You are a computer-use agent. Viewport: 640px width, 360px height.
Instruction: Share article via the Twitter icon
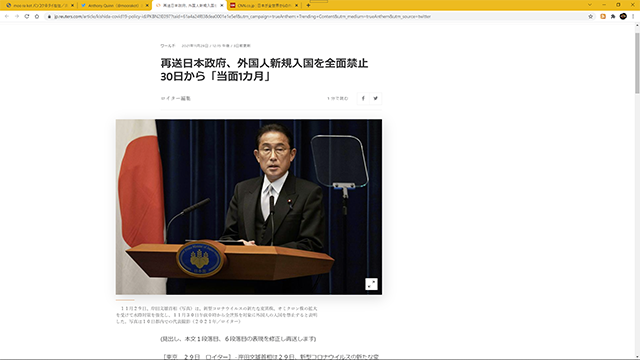(376, 98)
